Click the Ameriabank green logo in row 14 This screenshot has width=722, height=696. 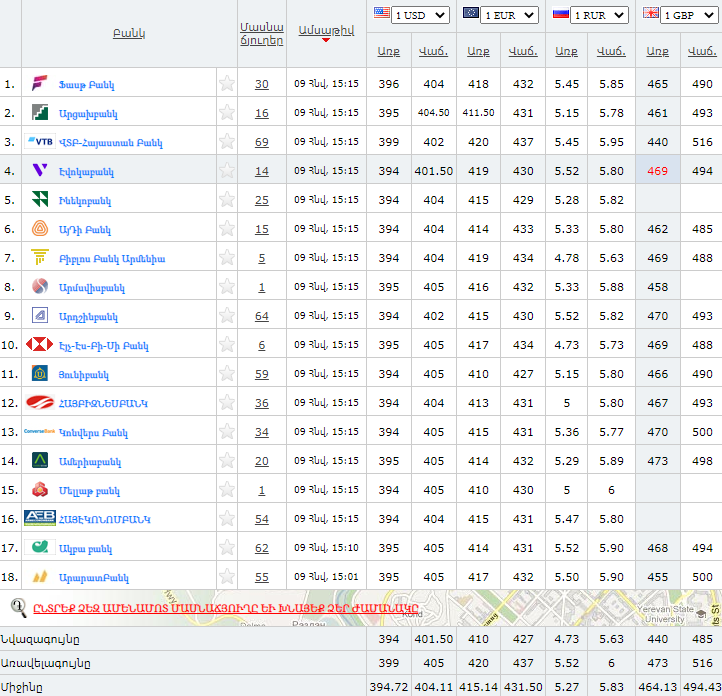pos(40,460)
